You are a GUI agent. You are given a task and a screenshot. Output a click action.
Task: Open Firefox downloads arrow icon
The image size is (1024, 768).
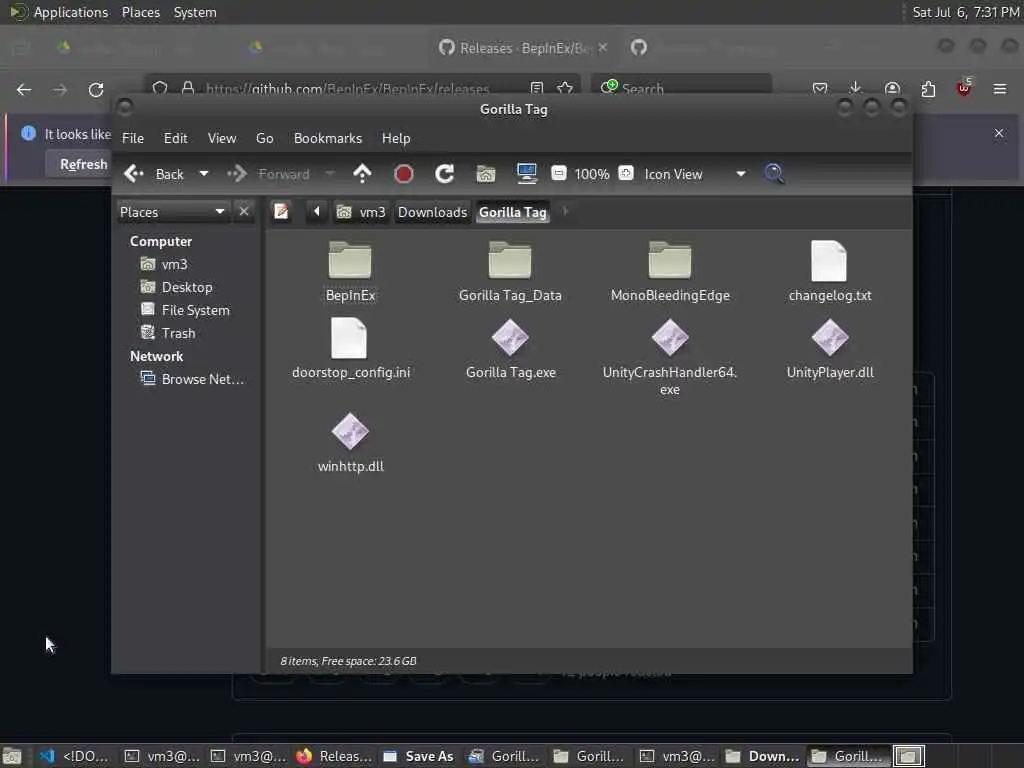[x=856, y=89]
